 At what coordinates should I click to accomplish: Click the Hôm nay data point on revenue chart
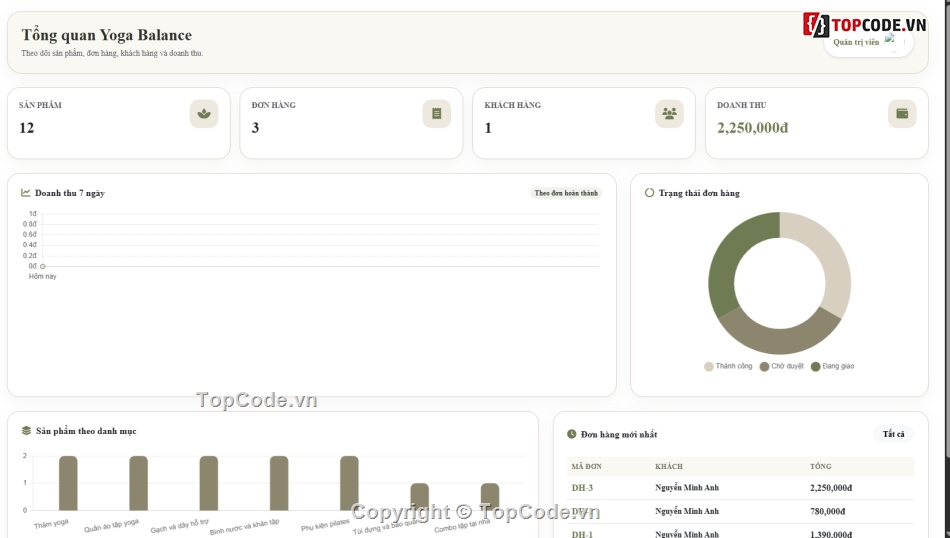click(x=42, y=266)
